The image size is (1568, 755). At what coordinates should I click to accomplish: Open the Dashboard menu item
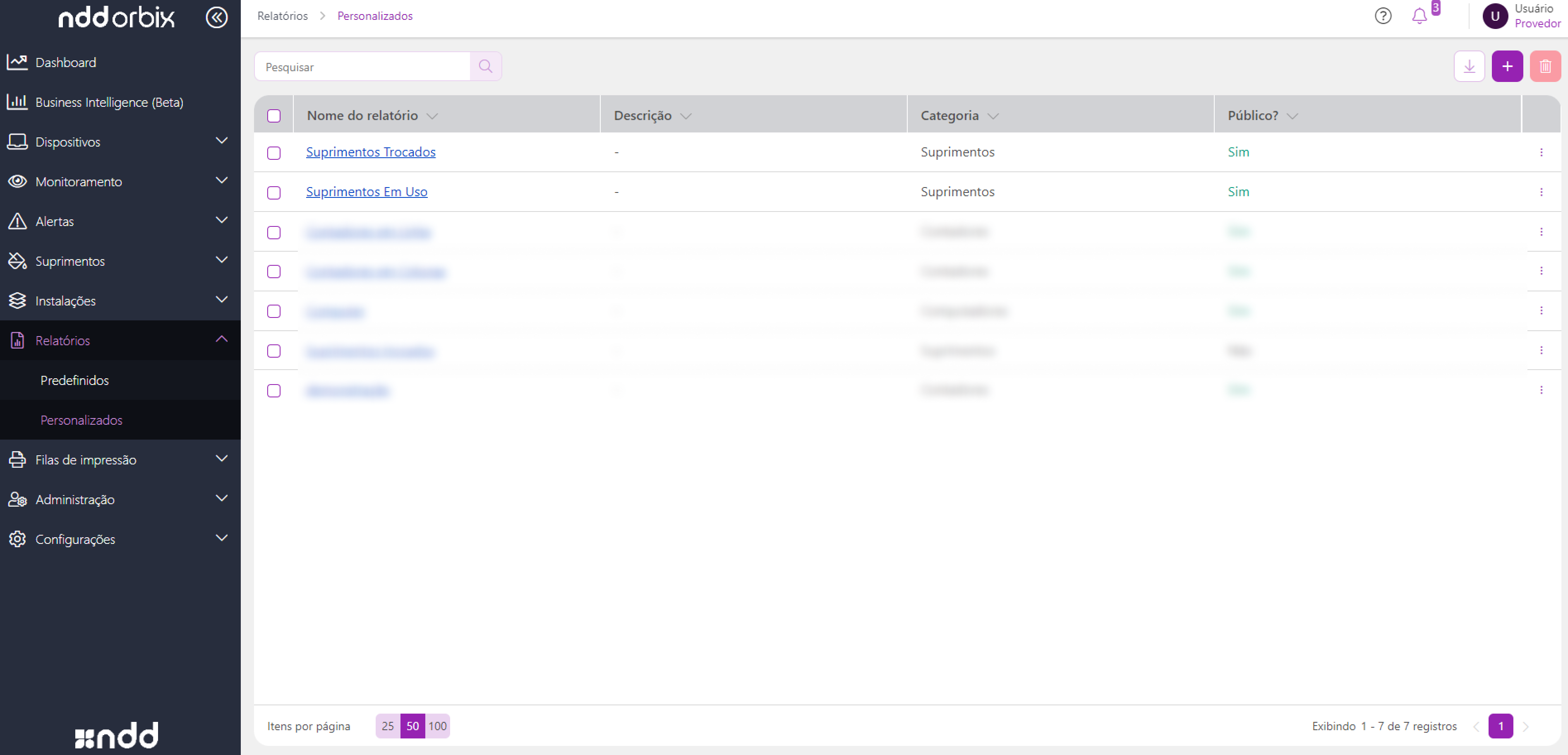pos(120,62)
